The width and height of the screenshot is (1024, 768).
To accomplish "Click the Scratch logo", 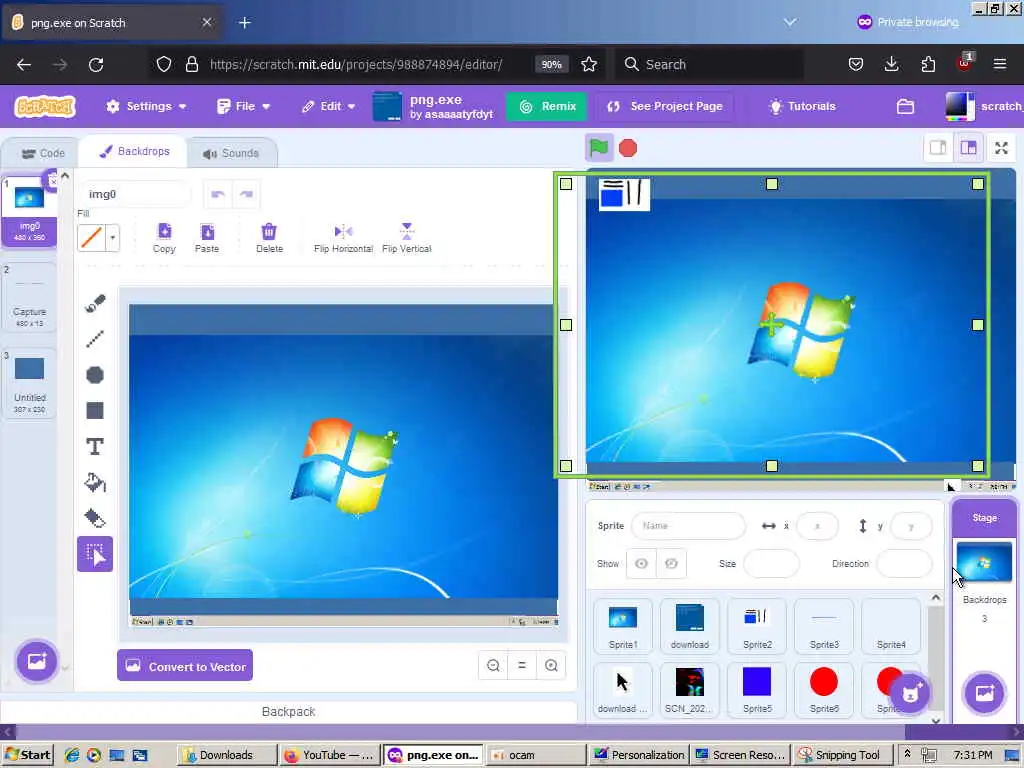I will [x=45, y=106].
